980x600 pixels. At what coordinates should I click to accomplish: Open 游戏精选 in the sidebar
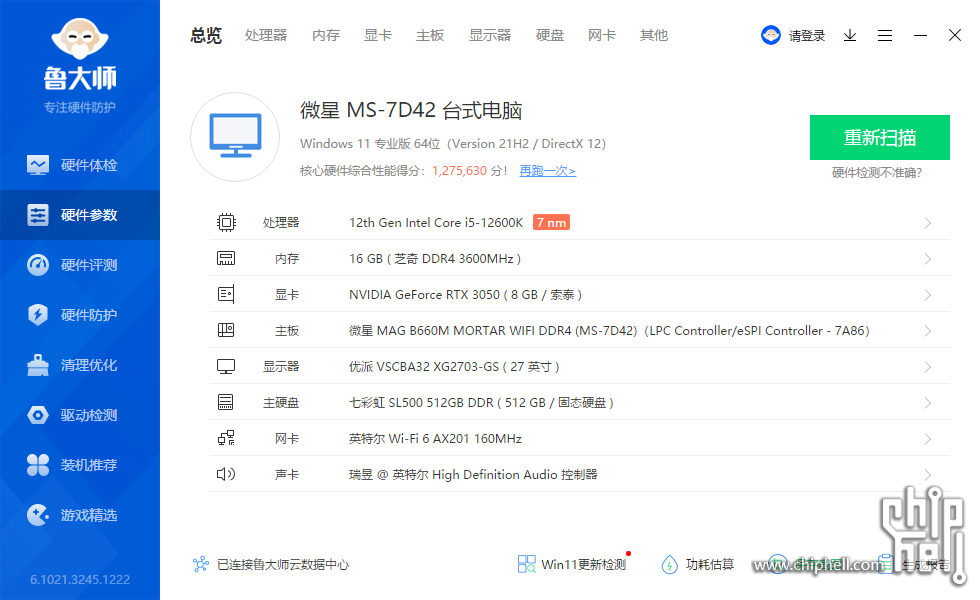[x=80, y=515]
